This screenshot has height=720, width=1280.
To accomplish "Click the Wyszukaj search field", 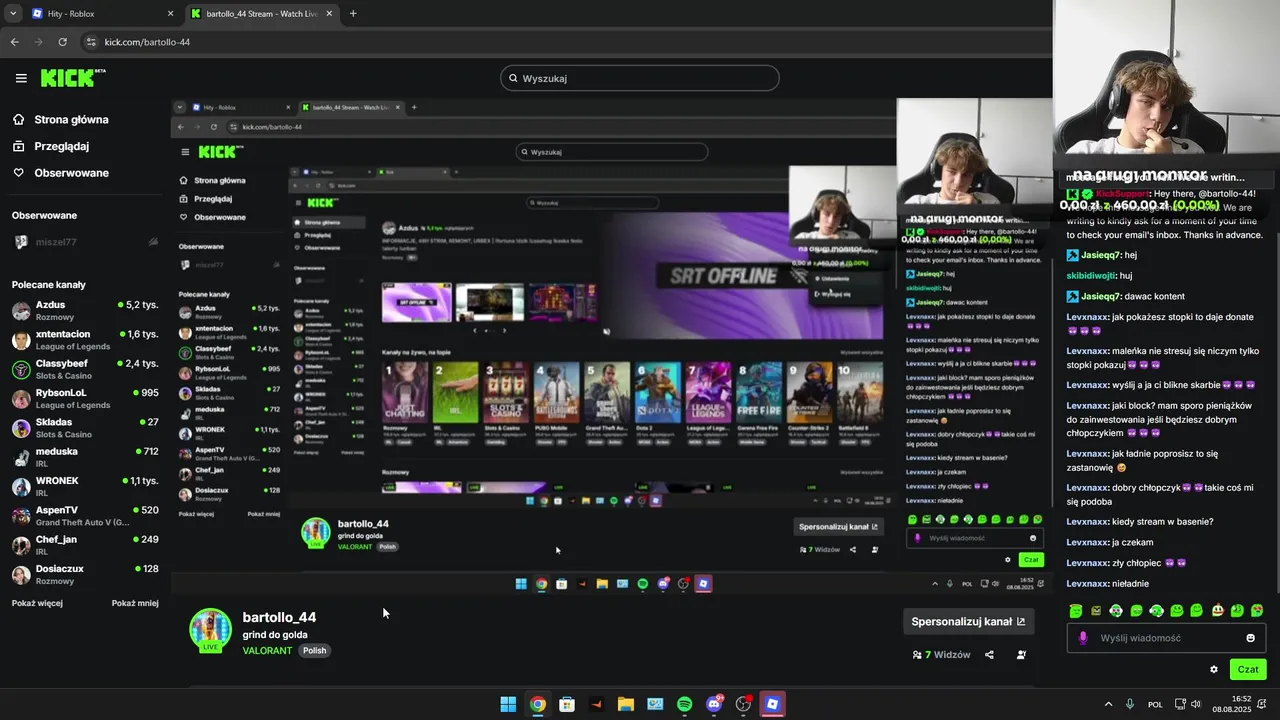I will pyautogui.click(x=640, y=78).
